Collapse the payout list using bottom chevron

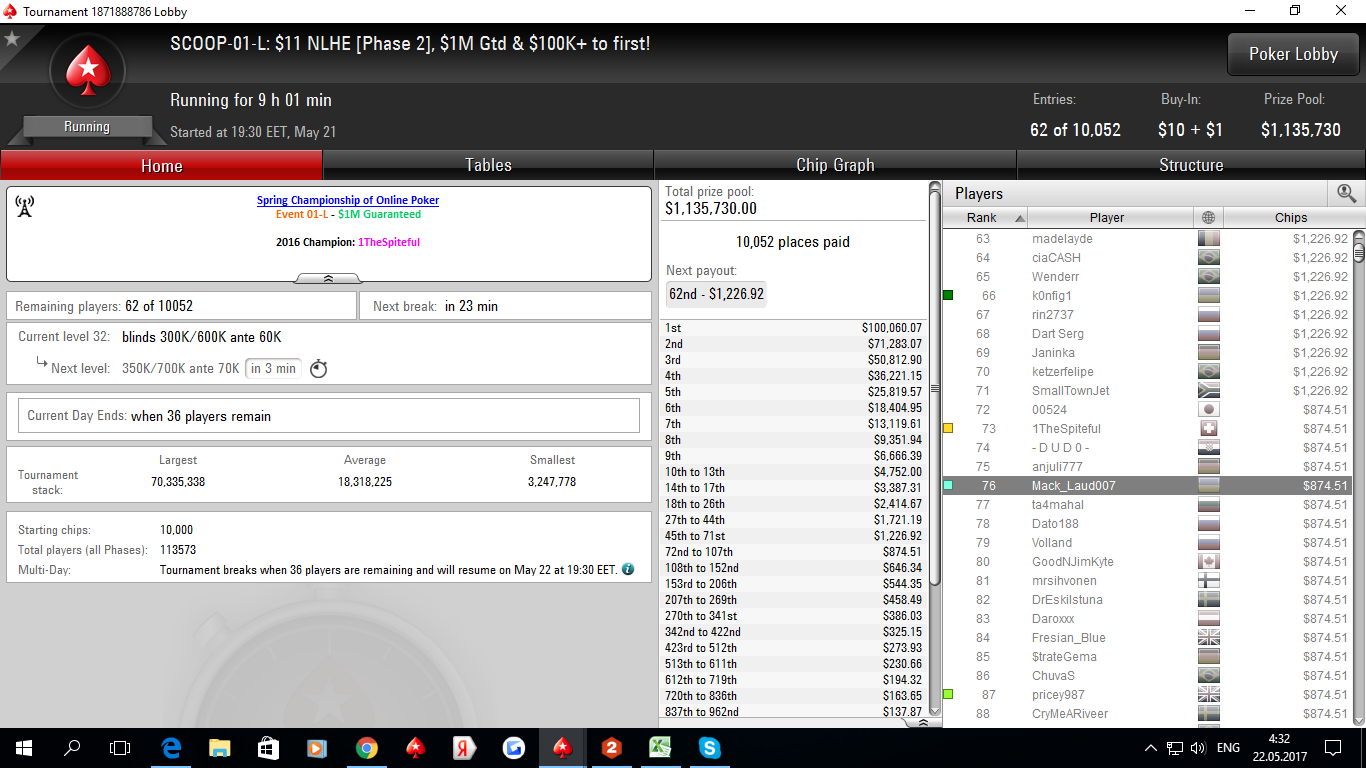922,722
